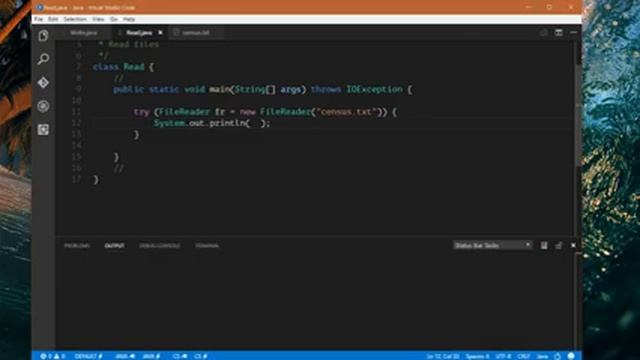Open the View menu

[98, 19]
